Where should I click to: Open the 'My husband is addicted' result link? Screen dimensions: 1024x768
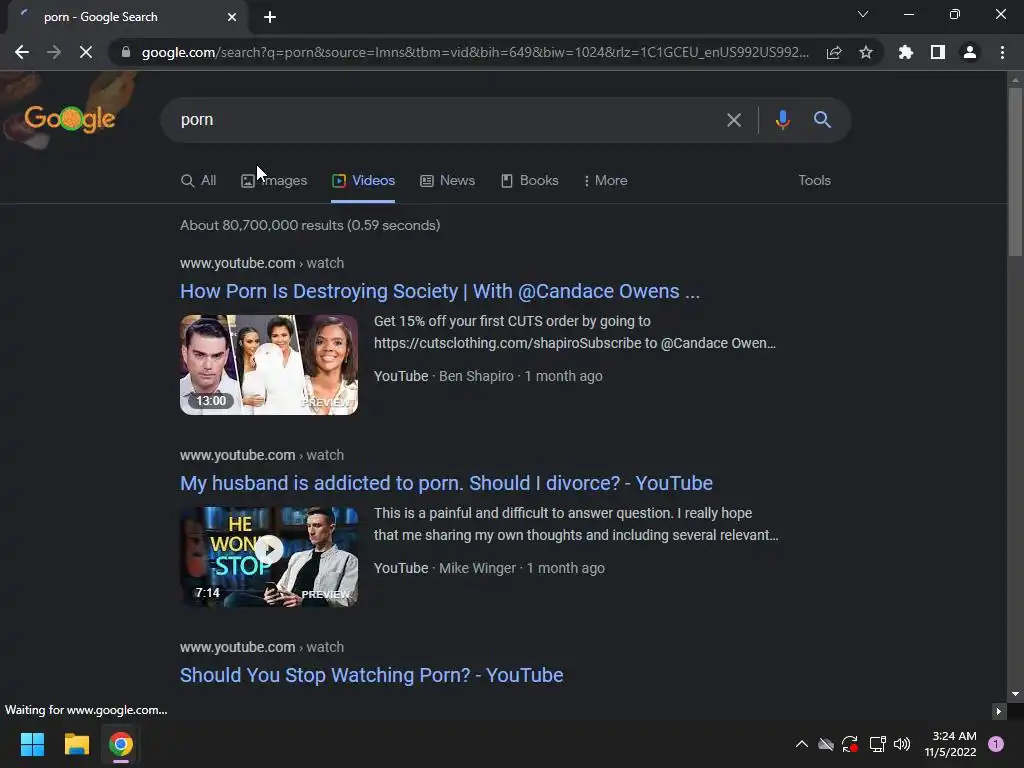446,483
